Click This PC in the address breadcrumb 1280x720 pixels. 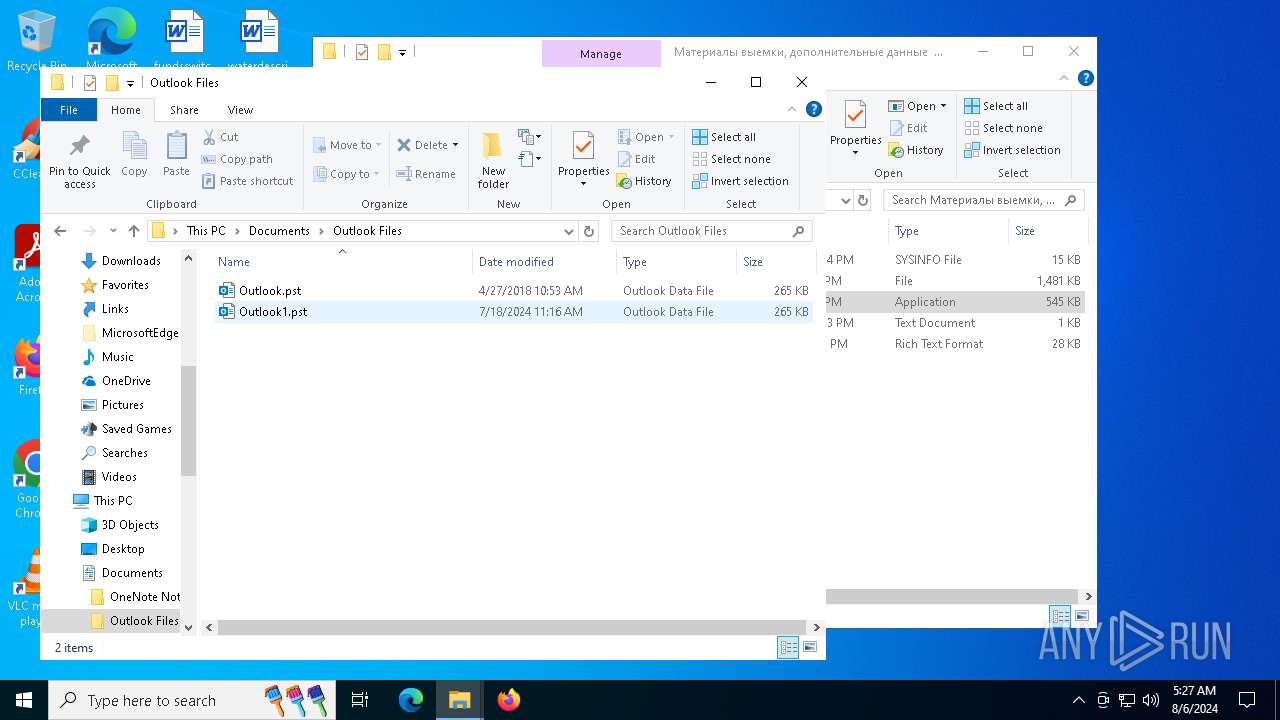point(206,231)
